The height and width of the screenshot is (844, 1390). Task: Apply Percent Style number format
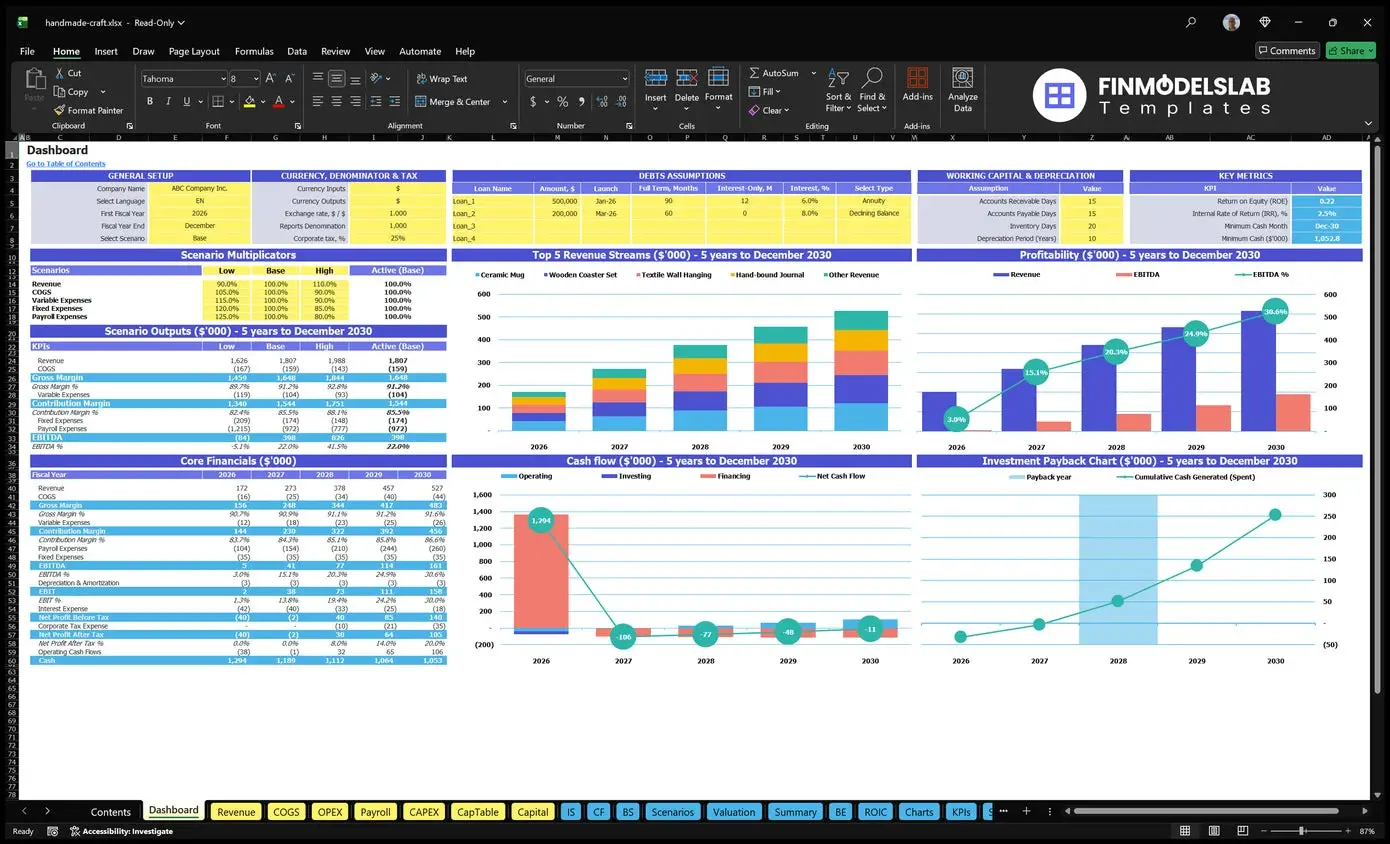coord(563,101)
